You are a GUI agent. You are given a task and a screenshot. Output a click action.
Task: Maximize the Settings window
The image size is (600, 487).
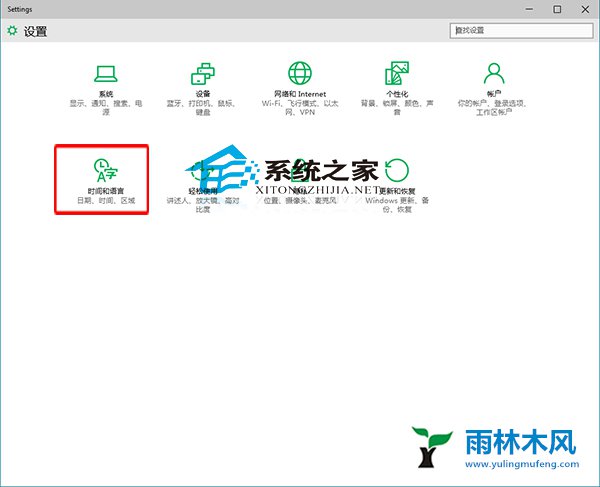click(x=557, y=9)
